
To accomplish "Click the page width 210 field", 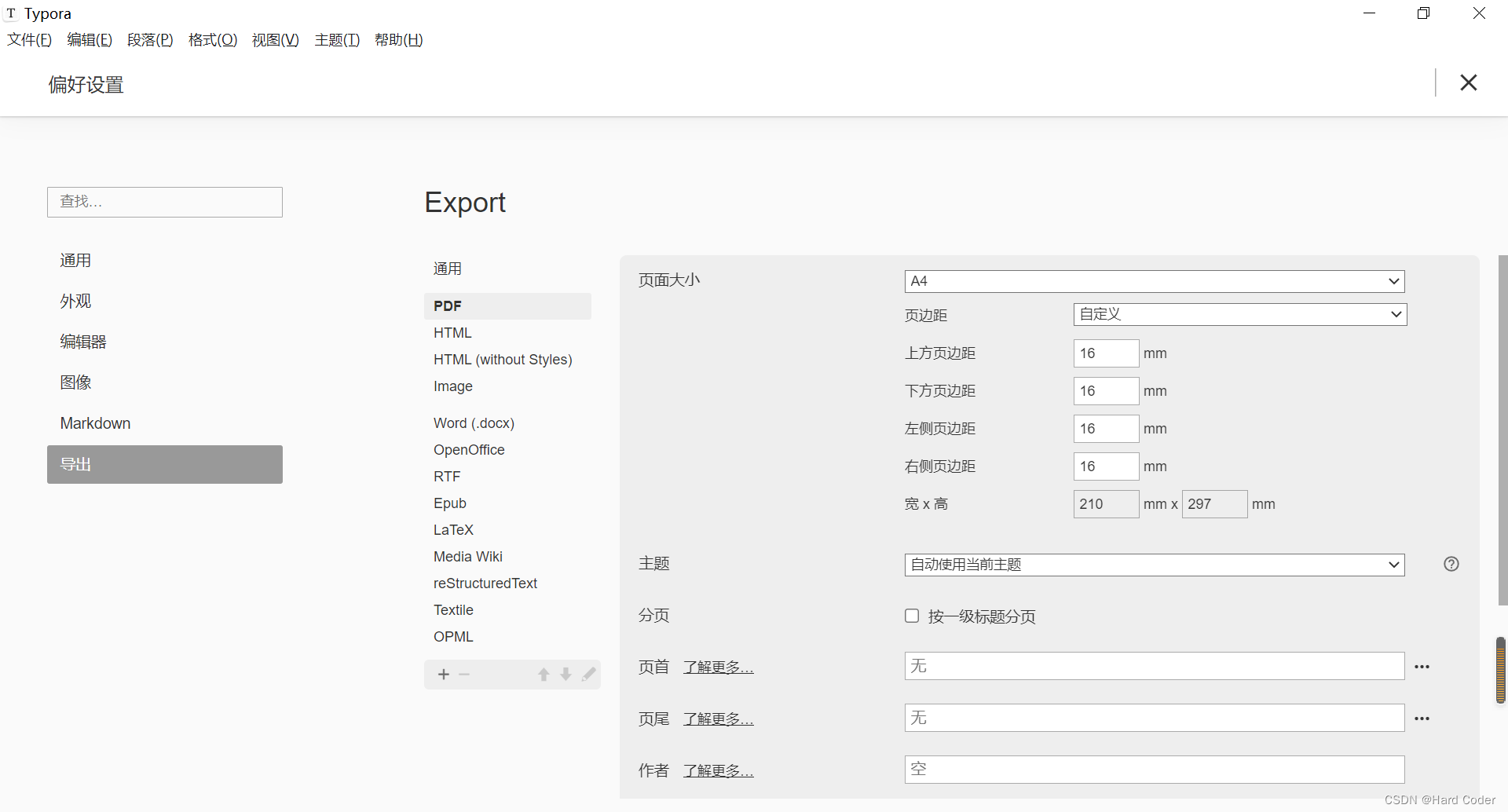I will point(1106,504).
